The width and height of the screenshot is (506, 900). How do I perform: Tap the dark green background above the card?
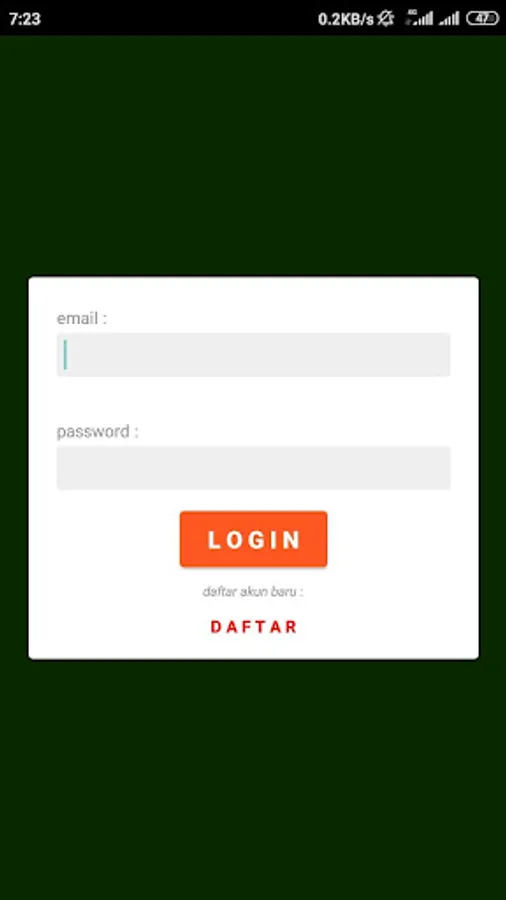pos(253,155)
